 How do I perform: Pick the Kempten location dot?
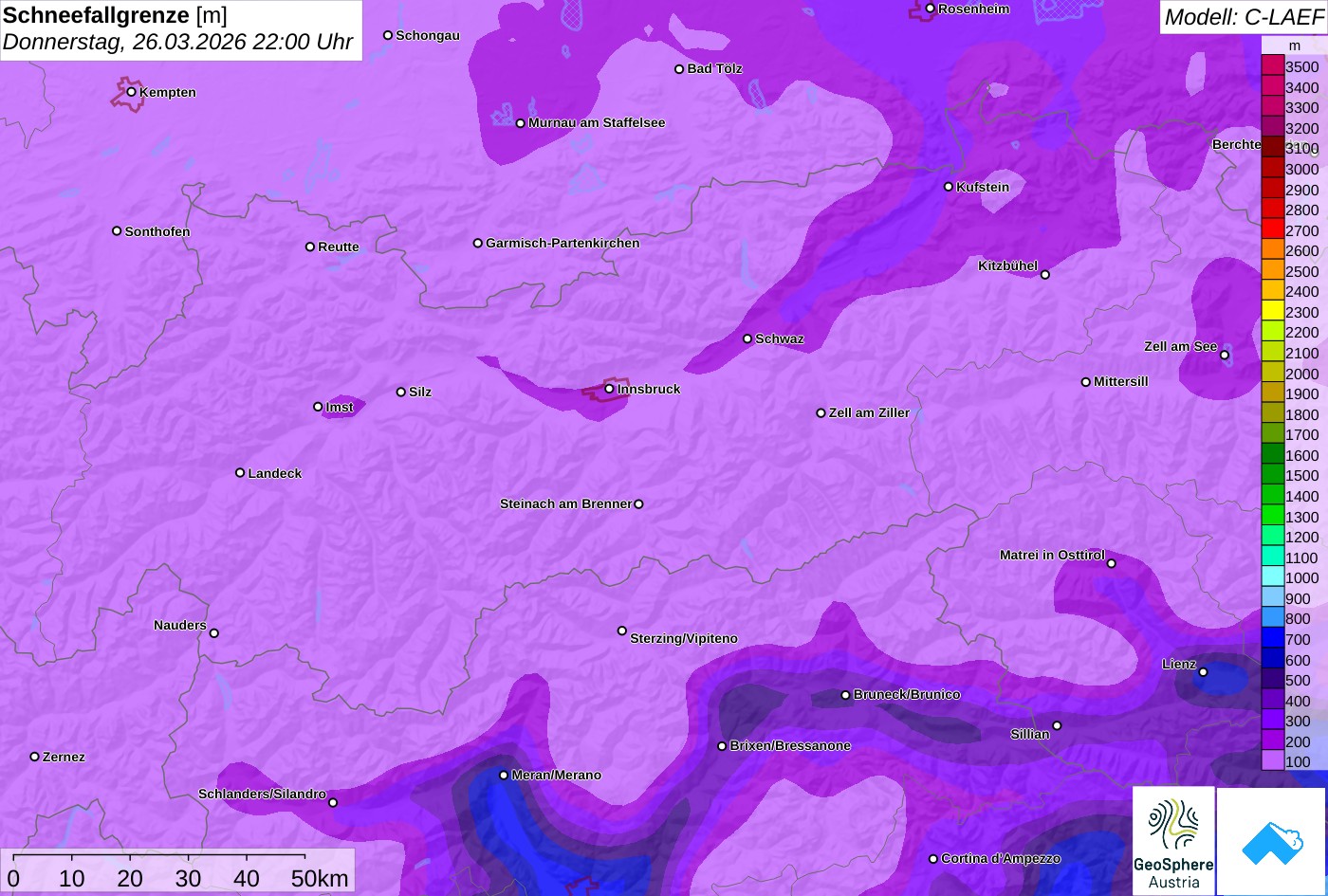click(x=132, y=92)
